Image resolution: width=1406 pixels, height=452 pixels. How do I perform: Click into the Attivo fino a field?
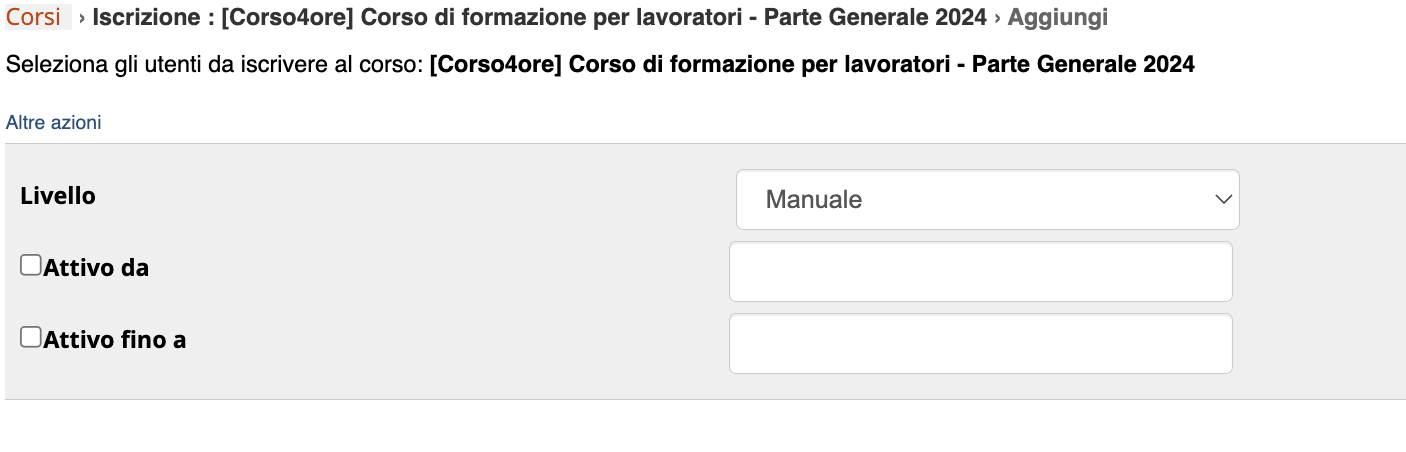(980, 343)
